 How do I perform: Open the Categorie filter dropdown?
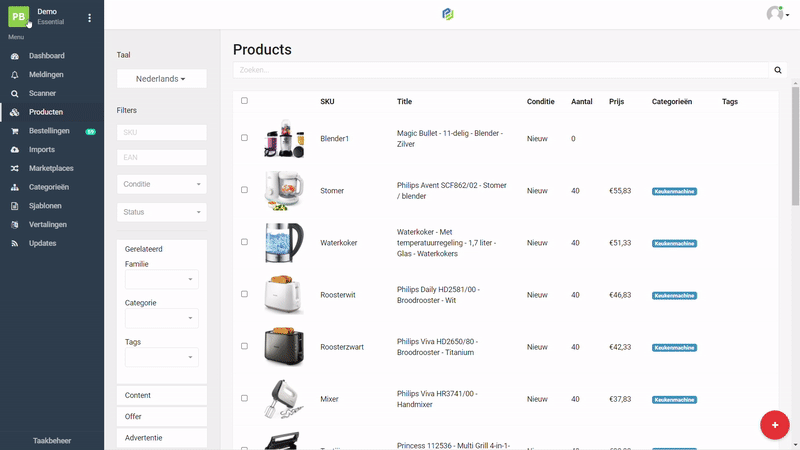[162, 318]
